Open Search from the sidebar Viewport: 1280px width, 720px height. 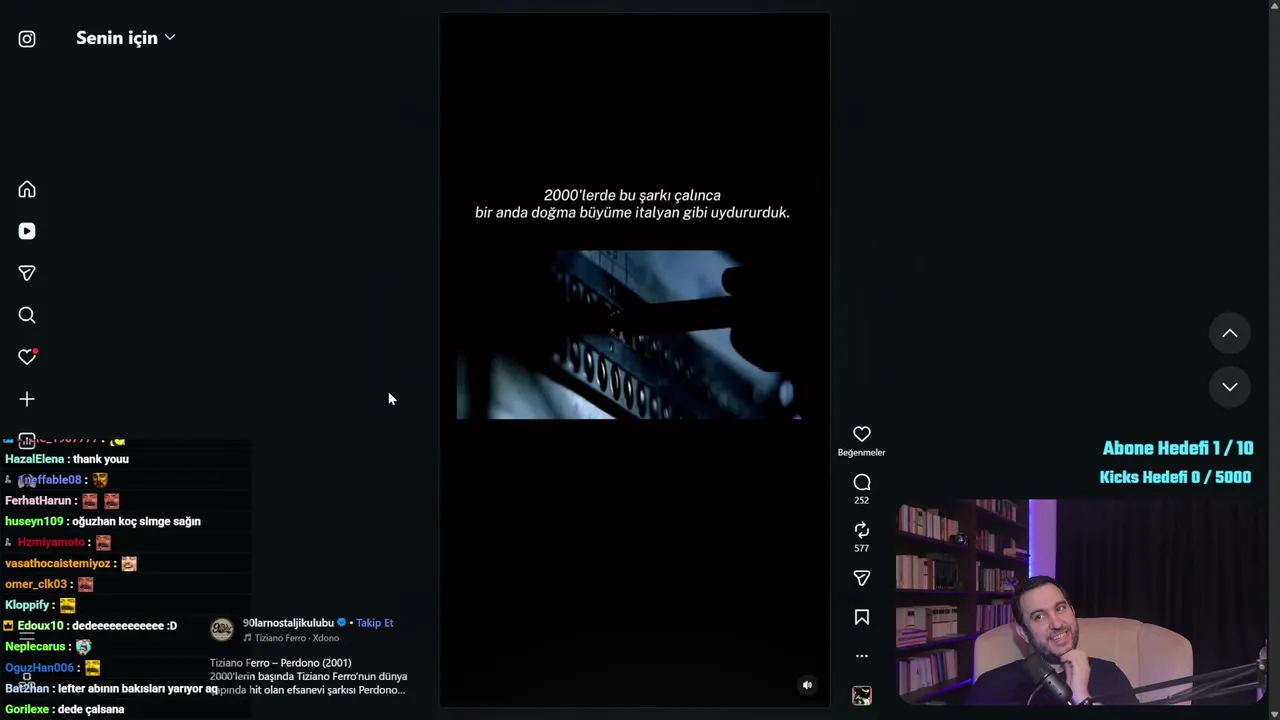pos(27,315)
